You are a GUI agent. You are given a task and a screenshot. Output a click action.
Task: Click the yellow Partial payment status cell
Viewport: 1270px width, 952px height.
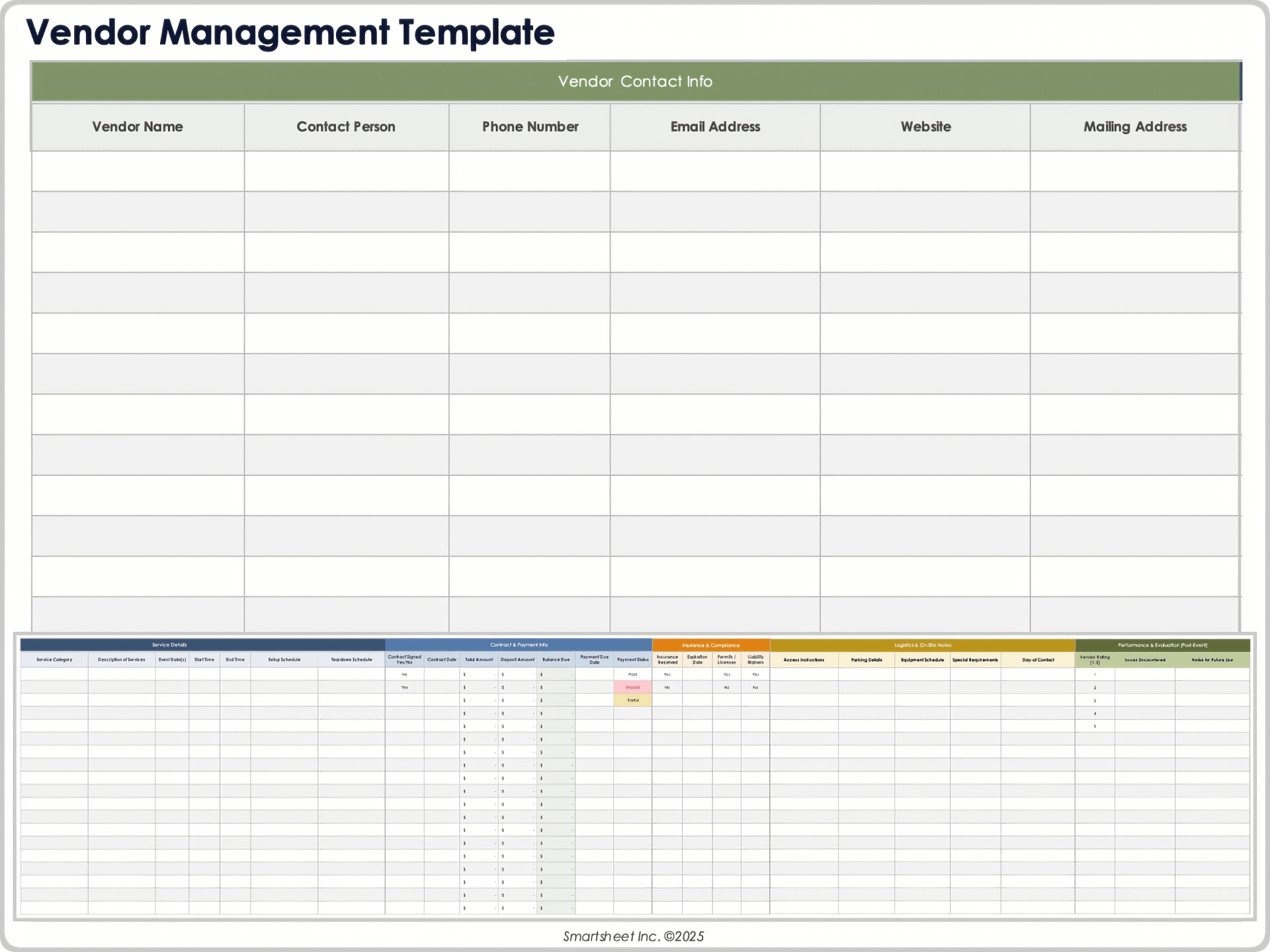click(633, 700)
